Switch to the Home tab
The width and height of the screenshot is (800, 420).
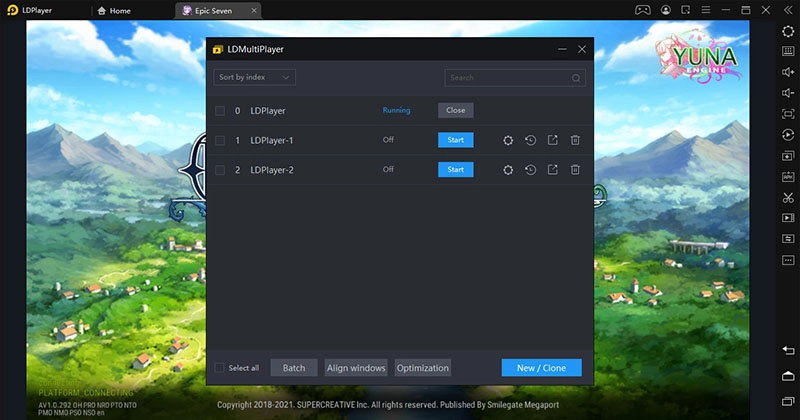pos(114,11)
